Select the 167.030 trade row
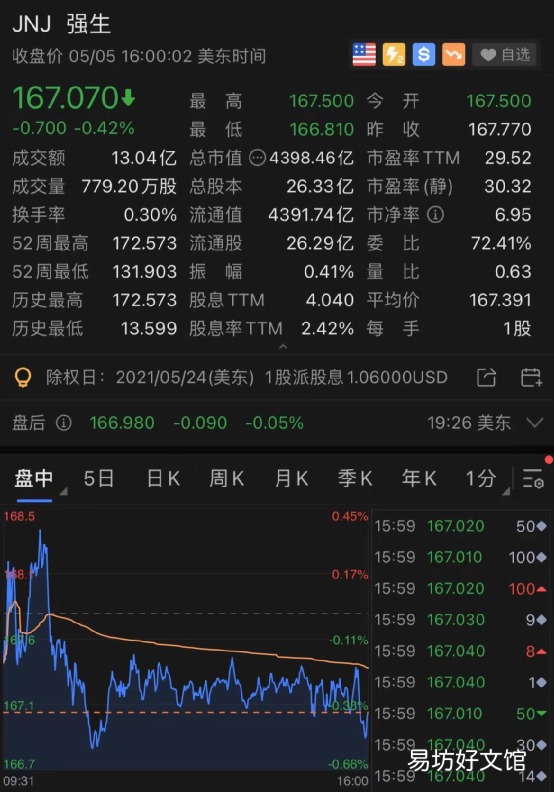The width and height of the screenshot is (554, 792). pyautogui.click(x=461, y=620)
